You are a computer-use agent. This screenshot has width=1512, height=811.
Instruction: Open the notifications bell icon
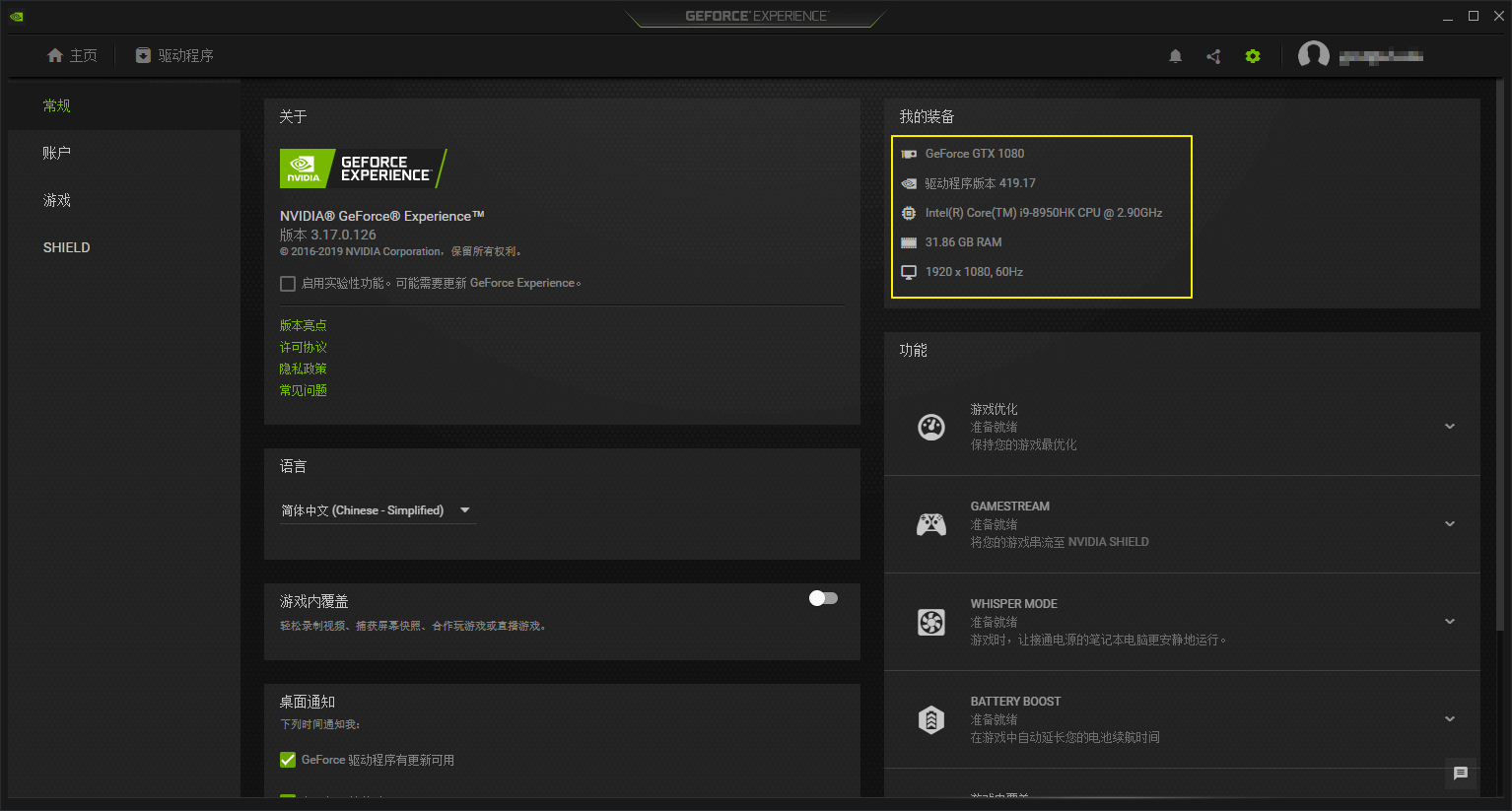click(x=1175, y=56)
